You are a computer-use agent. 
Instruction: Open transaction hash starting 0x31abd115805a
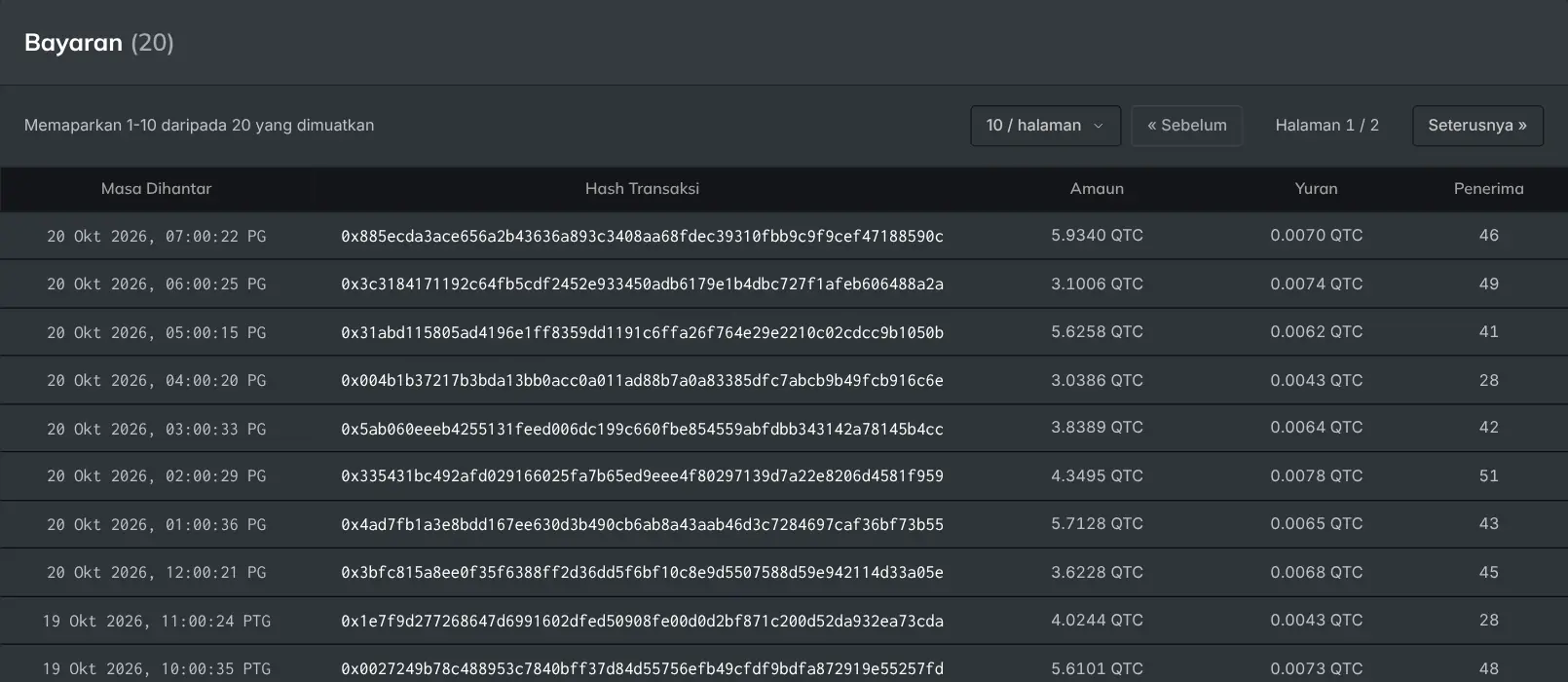point(642,332)
